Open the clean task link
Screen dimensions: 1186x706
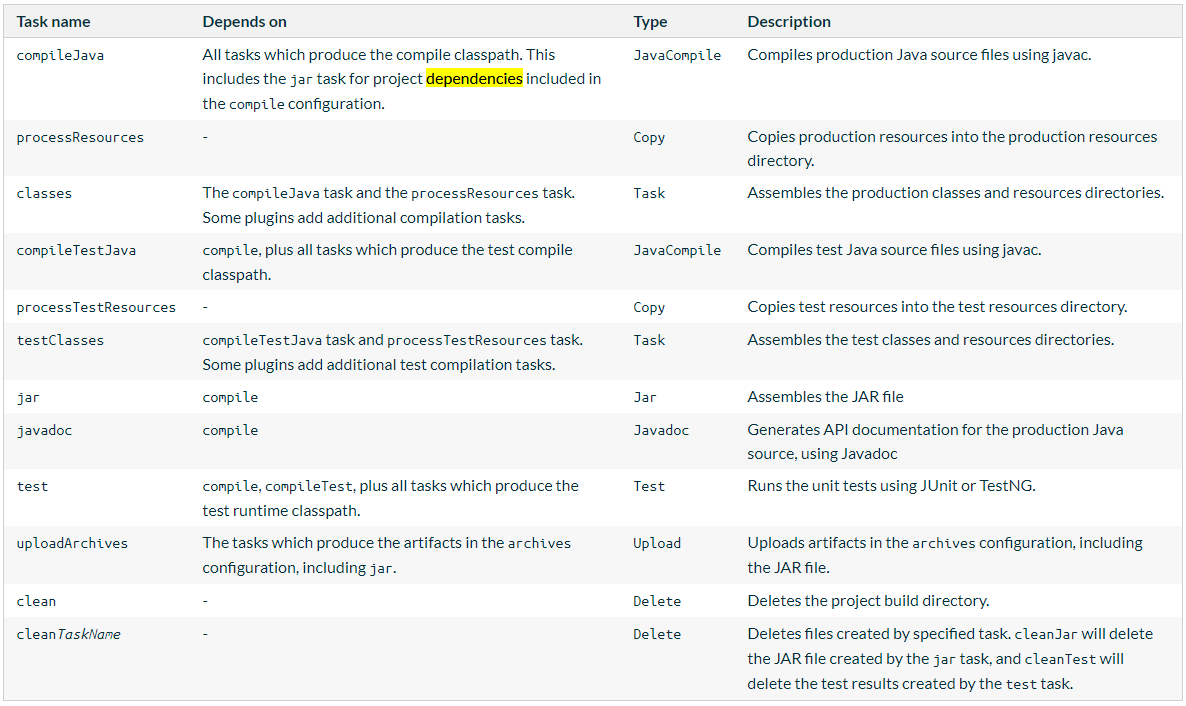coord(36,601)
